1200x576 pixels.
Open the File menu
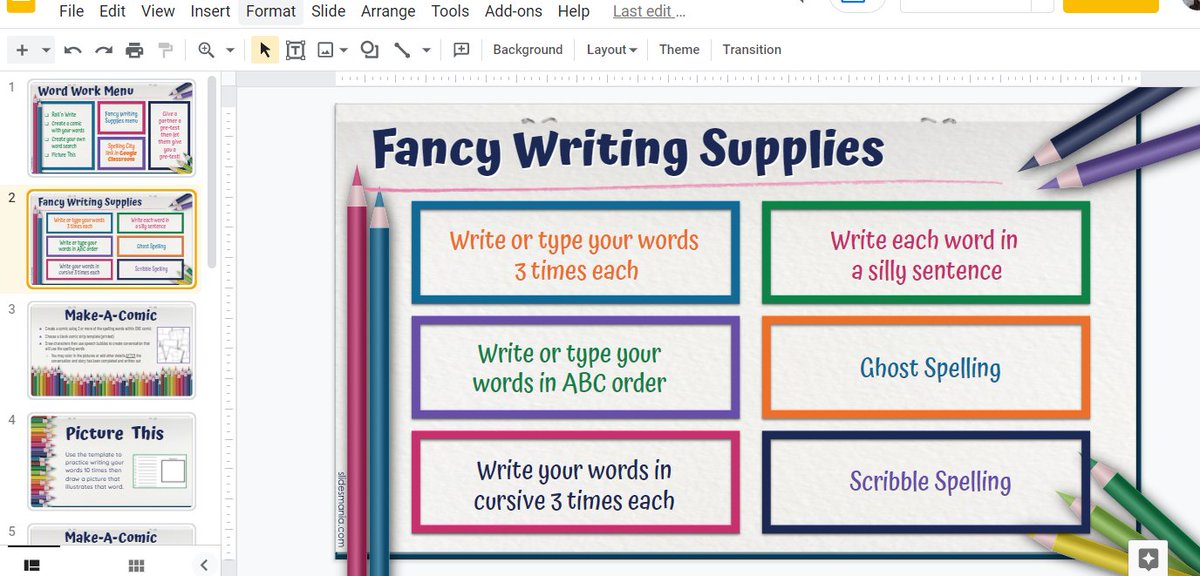tap(71, 12)
